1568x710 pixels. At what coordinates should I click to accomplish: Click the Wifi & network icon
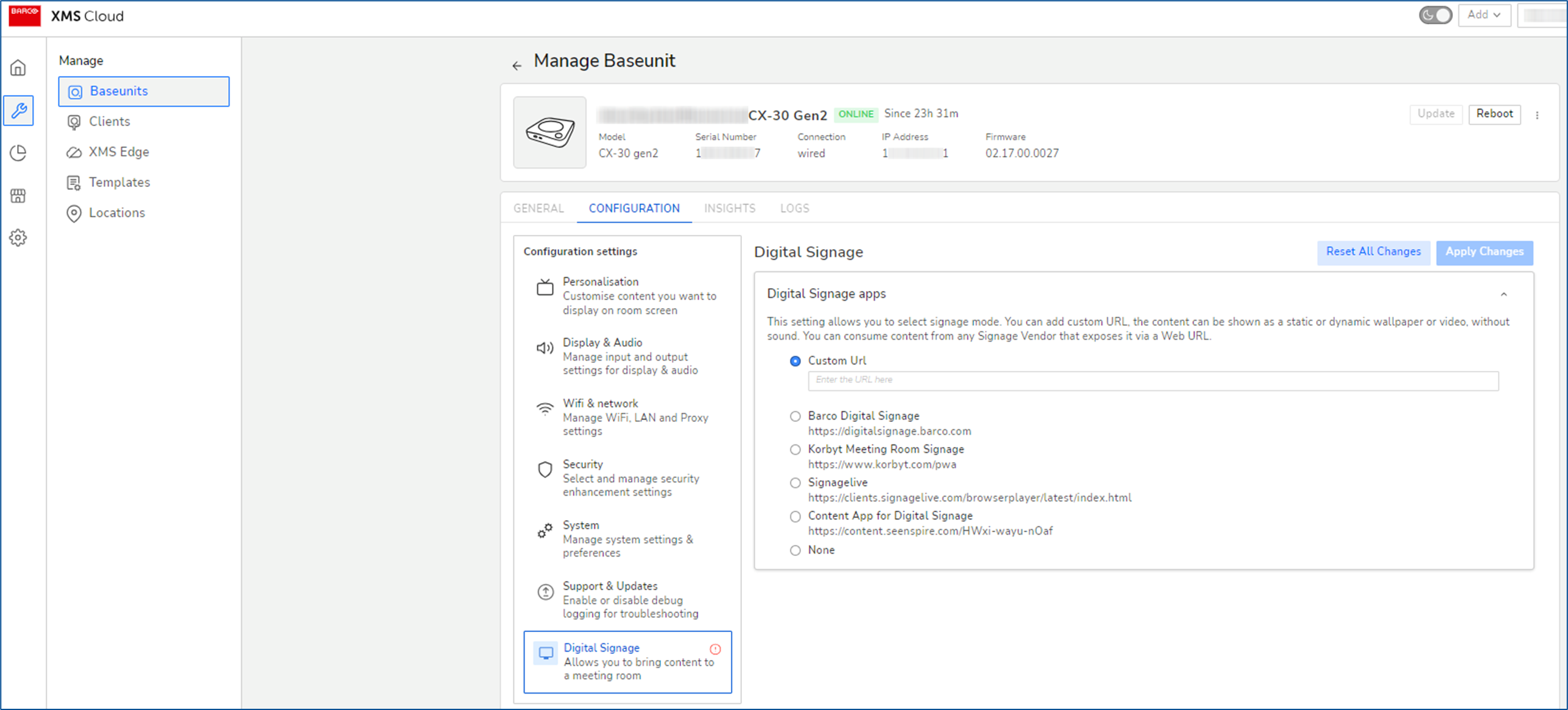[545, 409]
